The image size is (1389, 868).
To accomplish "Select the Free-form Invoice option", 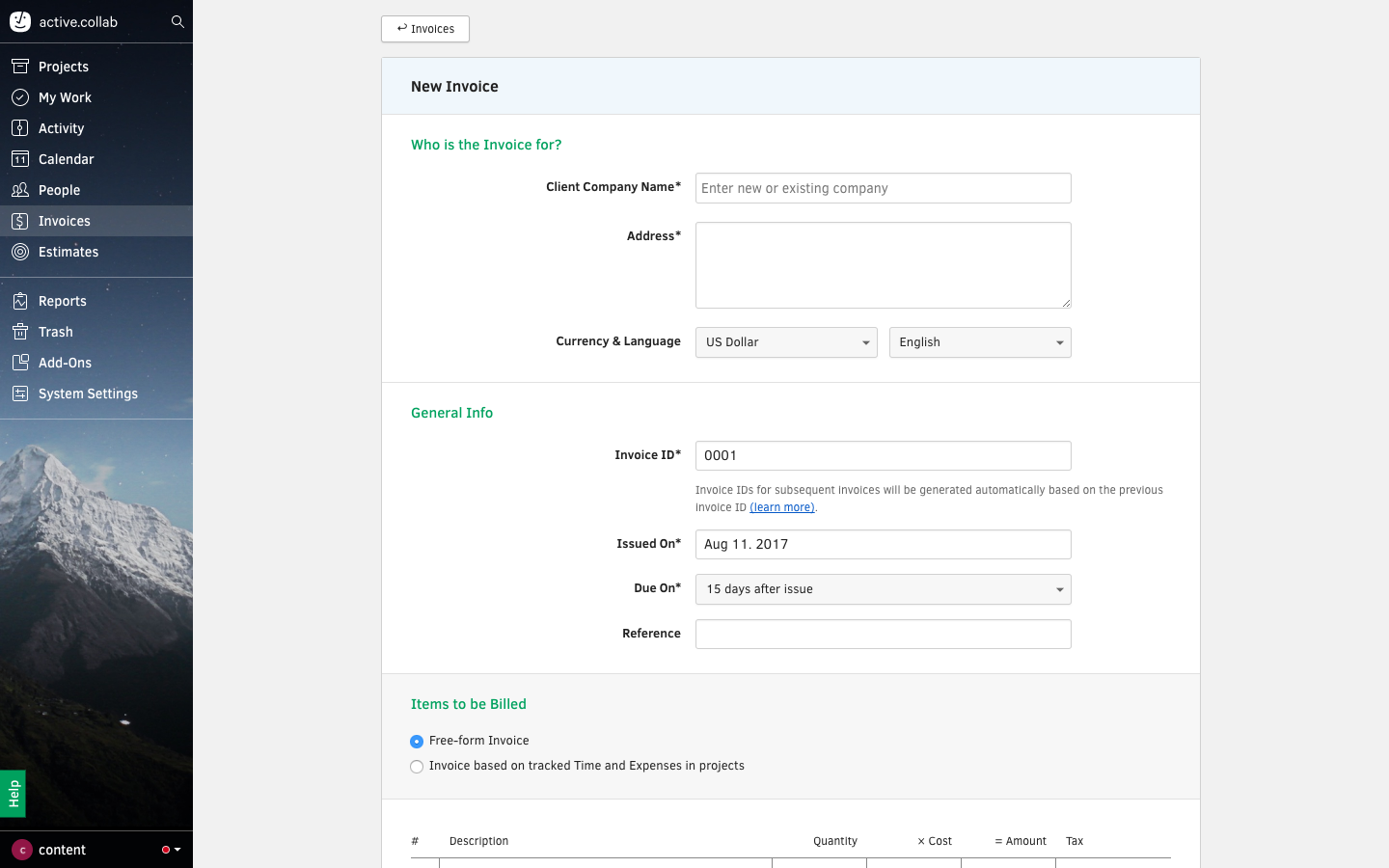I will 416,741.
